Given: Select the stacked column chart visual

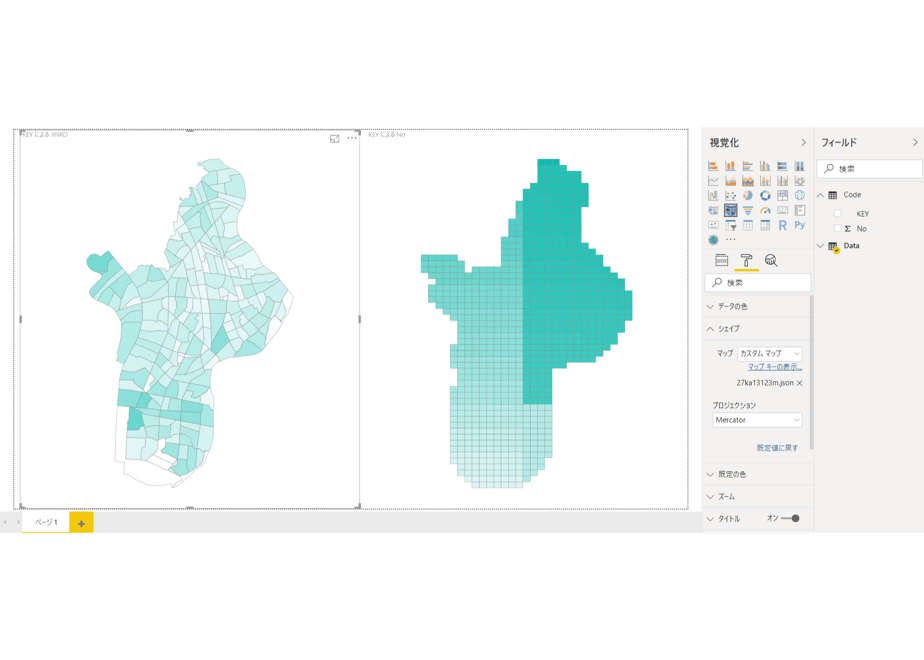Looking at the screenshot, I should click(x=730, y=166).
